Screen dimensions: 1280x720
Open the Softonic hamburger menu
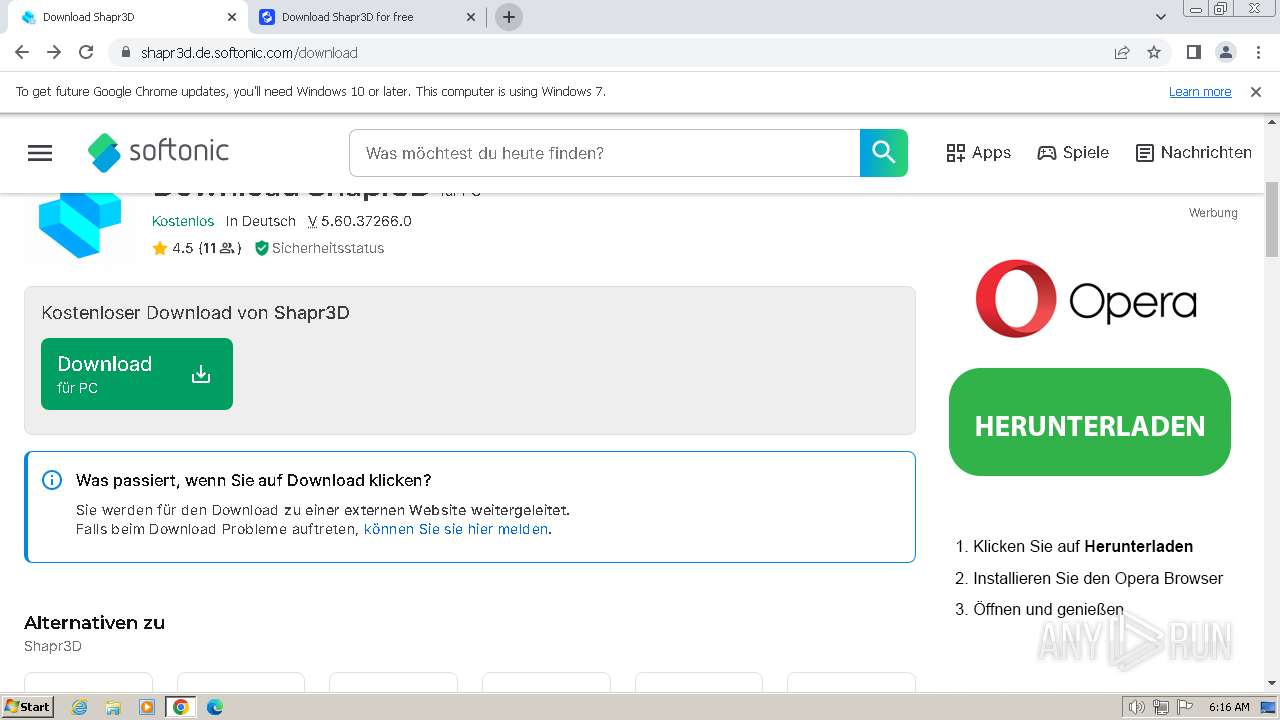click(x=40, y=153)
